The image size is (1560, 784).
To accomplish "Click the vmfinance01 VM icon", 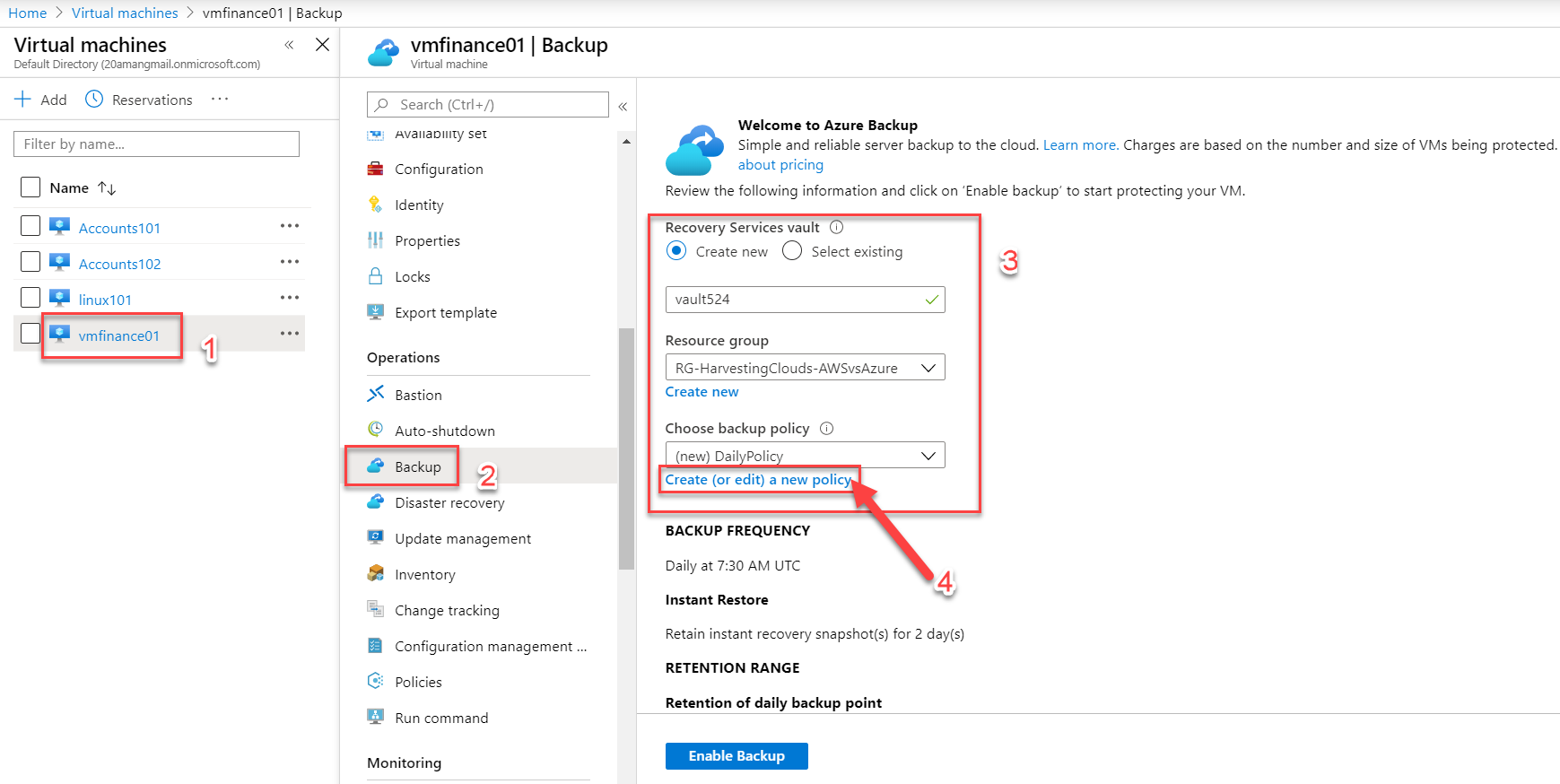I will (x=60, y=334).
